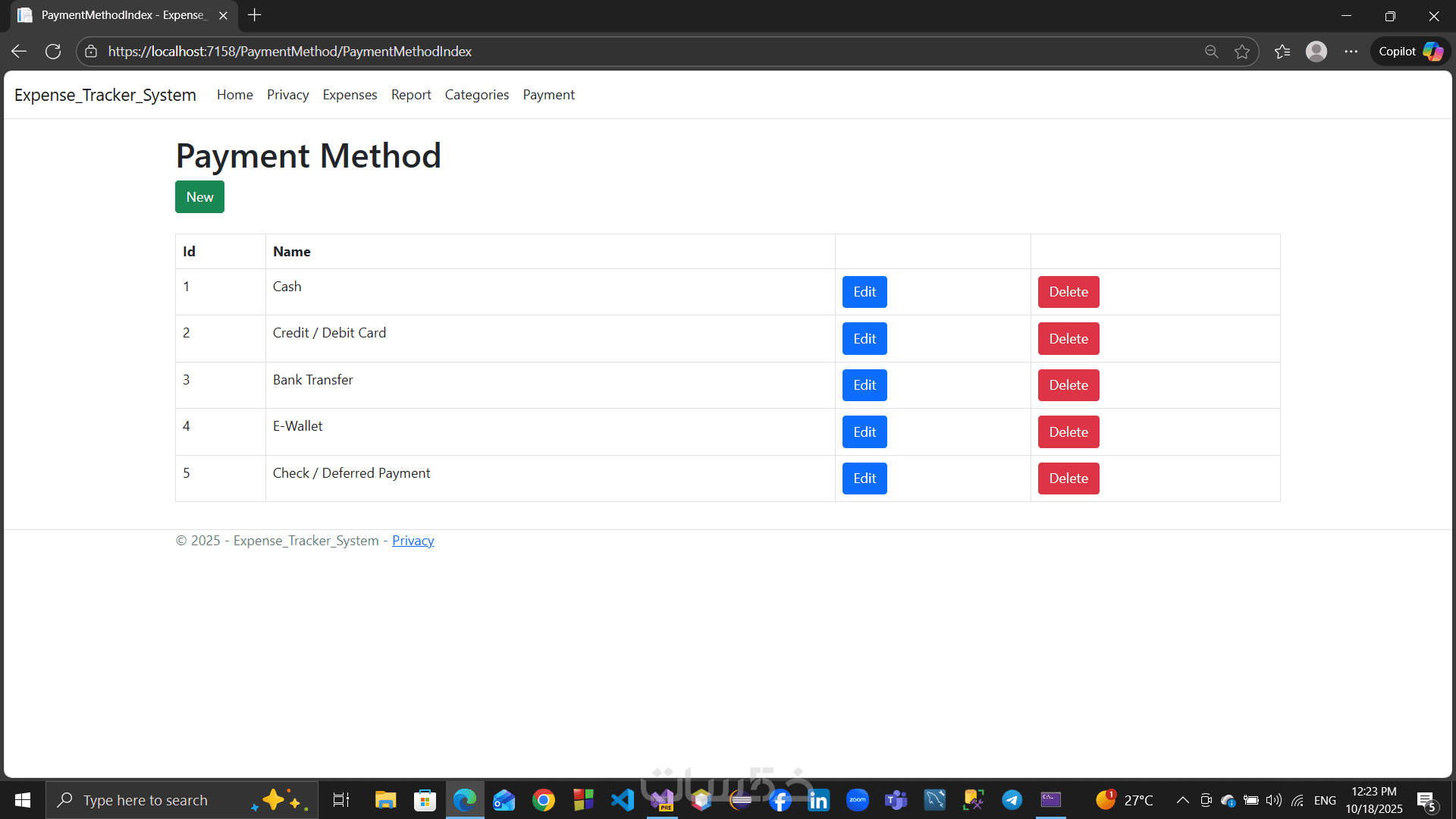Delete the E-Wallet payment method
This screenshot has height=819, width=1456.
tap(1068, 432)
